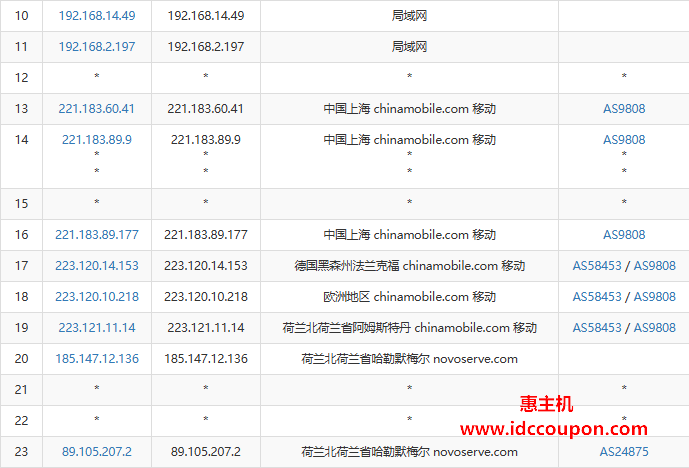Select hop number 12

click(x=22, y=78)
